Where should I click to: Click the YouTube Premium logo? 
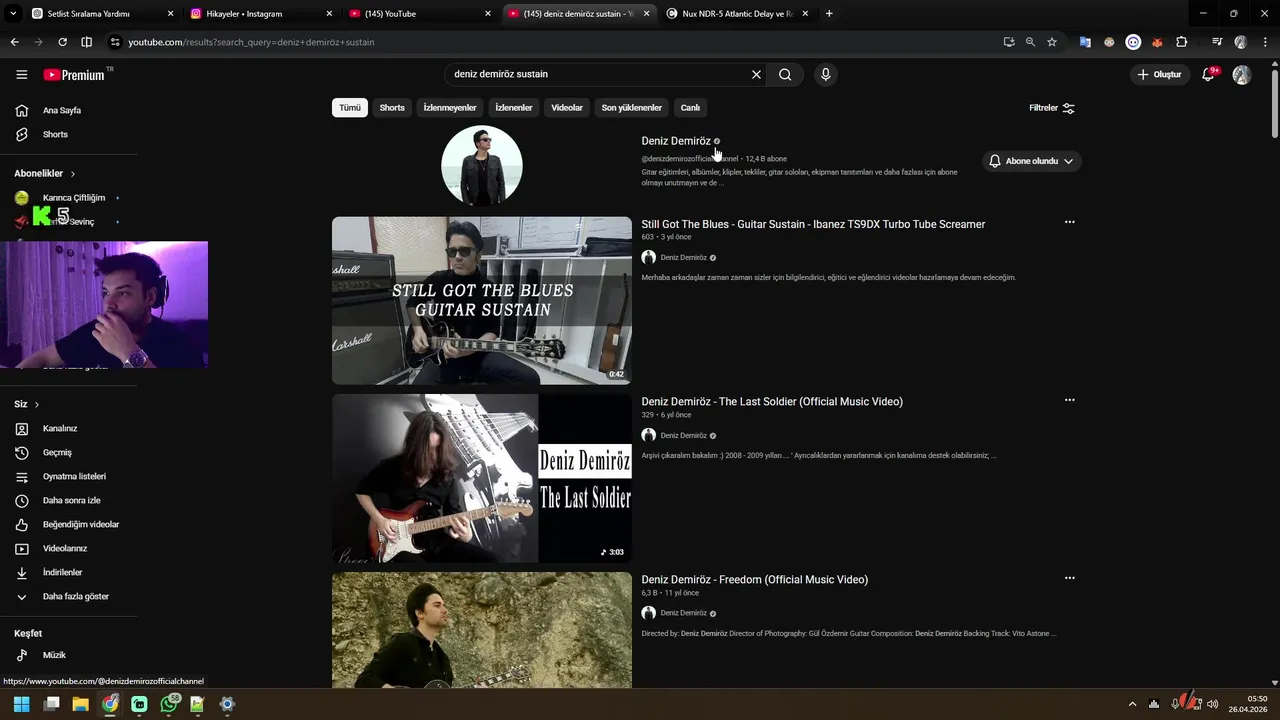click(x=74, y=74)
